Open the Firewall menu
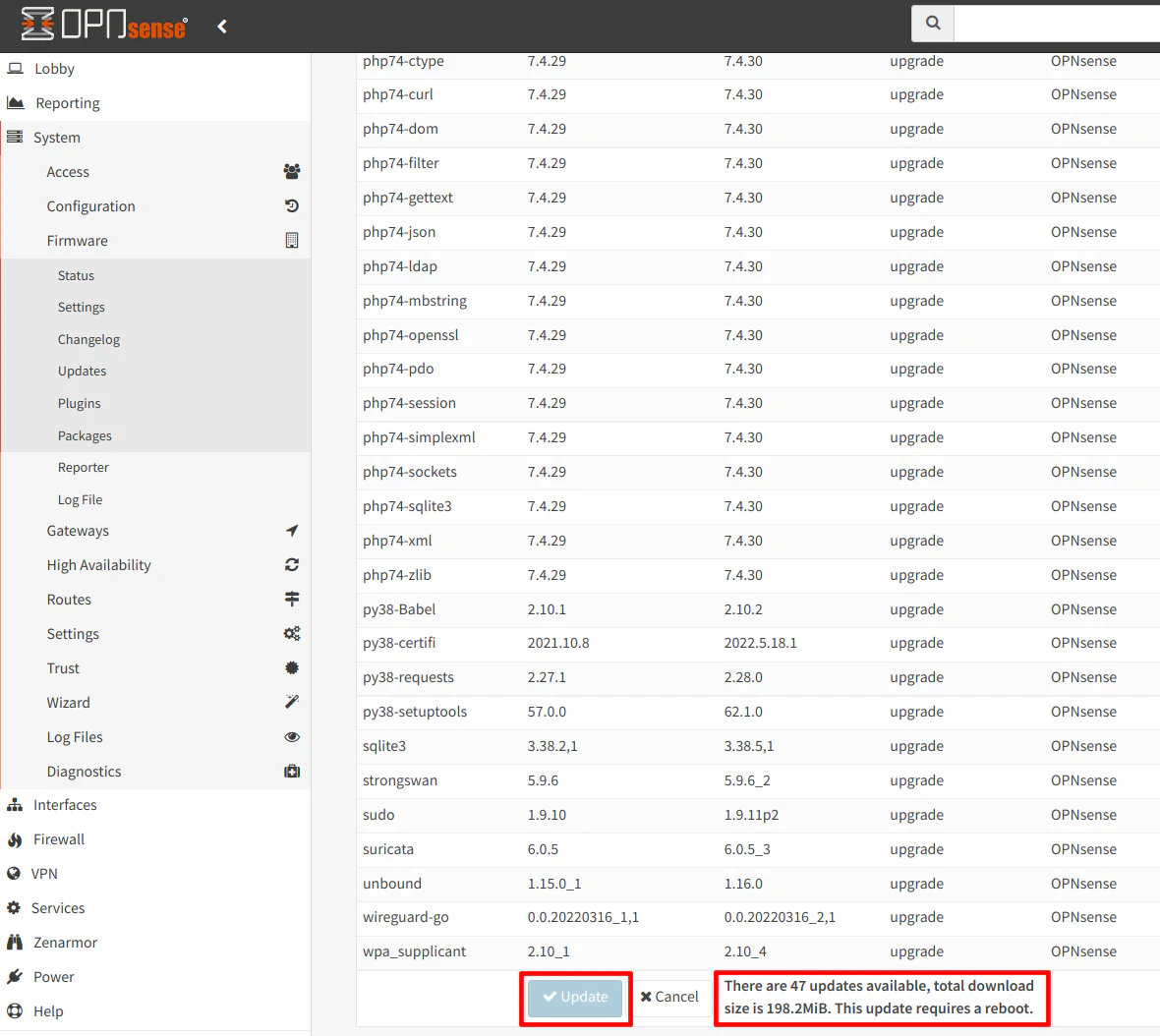 [x=58, y=839]
